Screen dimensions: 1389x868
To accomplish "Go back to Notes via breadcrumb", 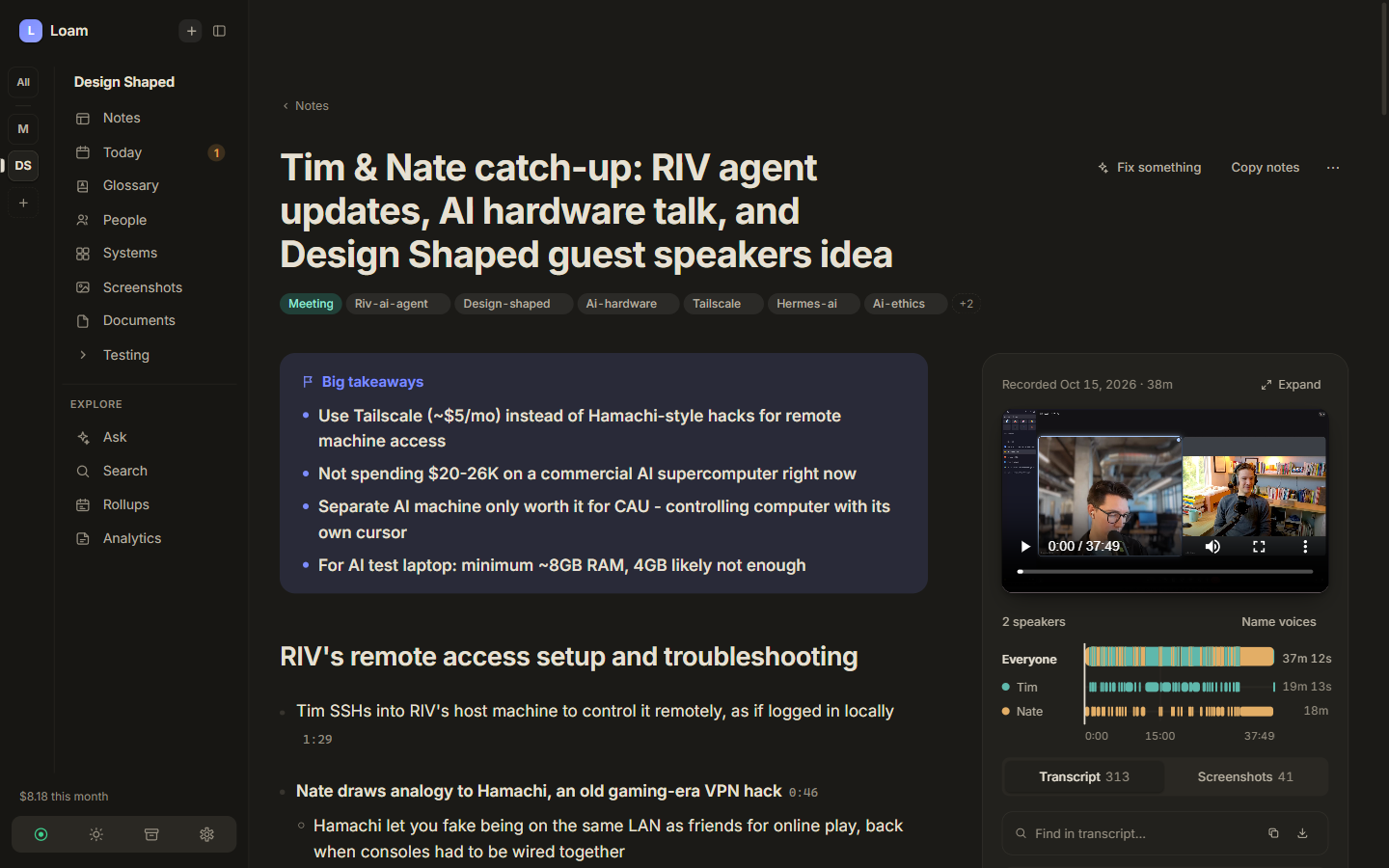I will tap(305, 106).
